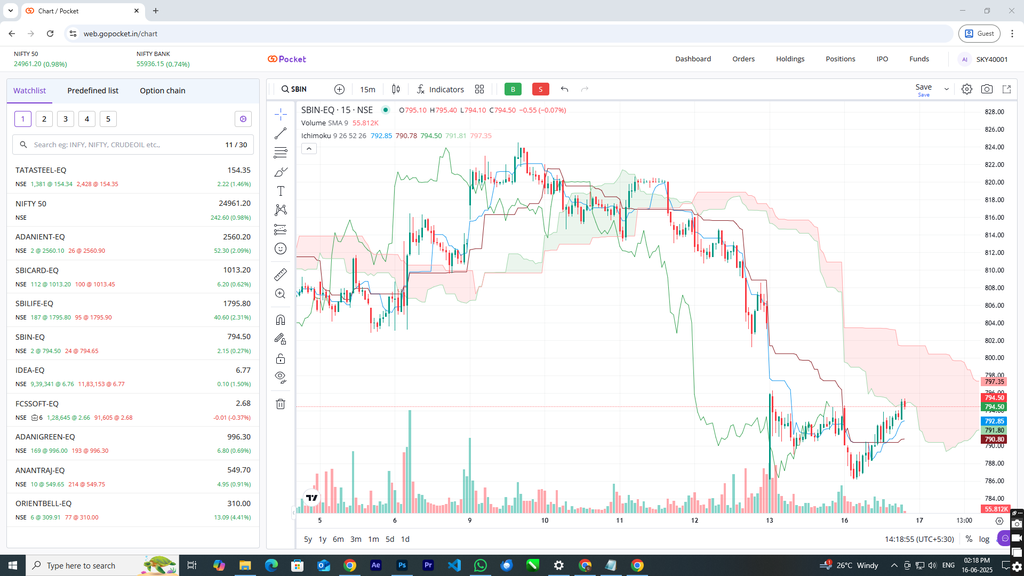The width and height of the screenshot is (1024, 576).
Task: Open indicator templates grid icon
Action: (479, 89)
